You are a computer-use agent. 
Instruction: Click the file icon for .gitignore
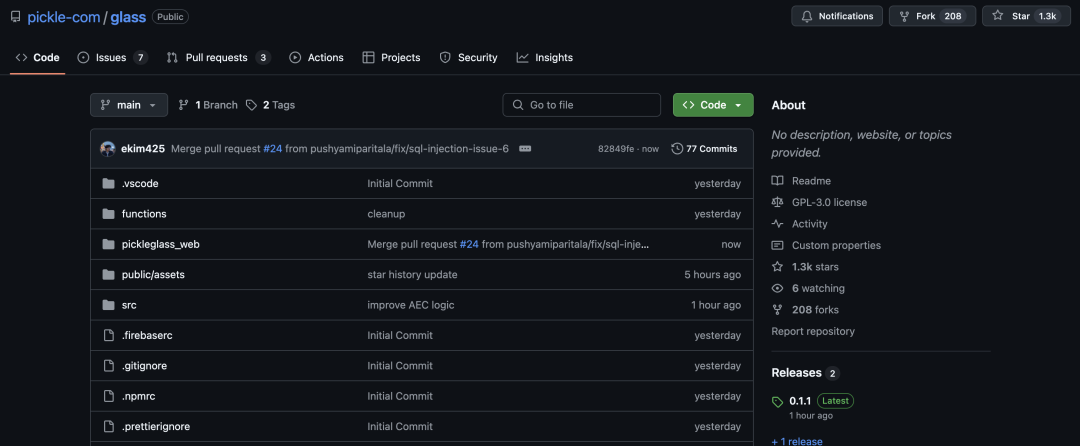pyautogui.click(x=107, y=365)
